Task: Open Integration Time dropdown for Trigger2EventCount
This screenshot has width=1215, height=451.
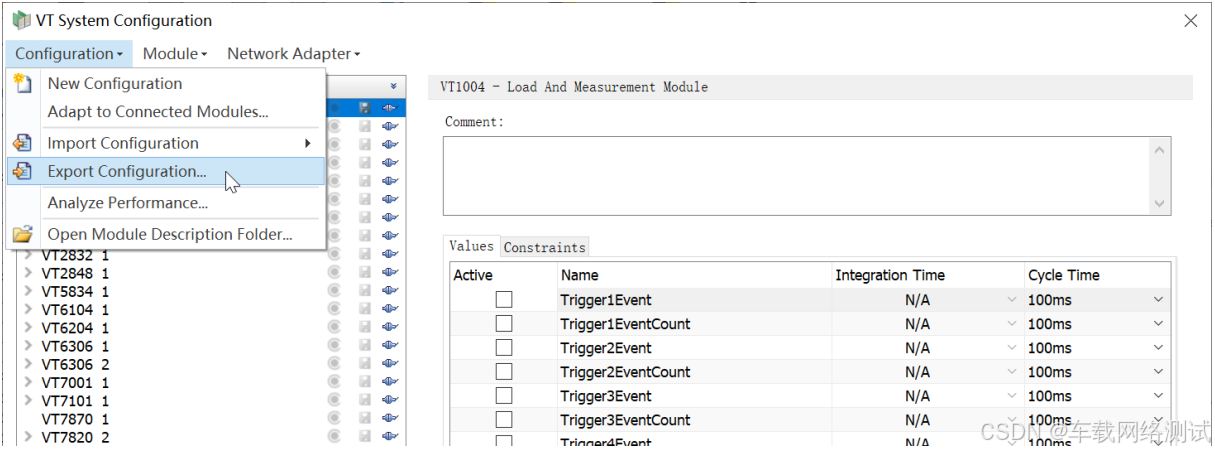Action: (x=1011, y=371)
